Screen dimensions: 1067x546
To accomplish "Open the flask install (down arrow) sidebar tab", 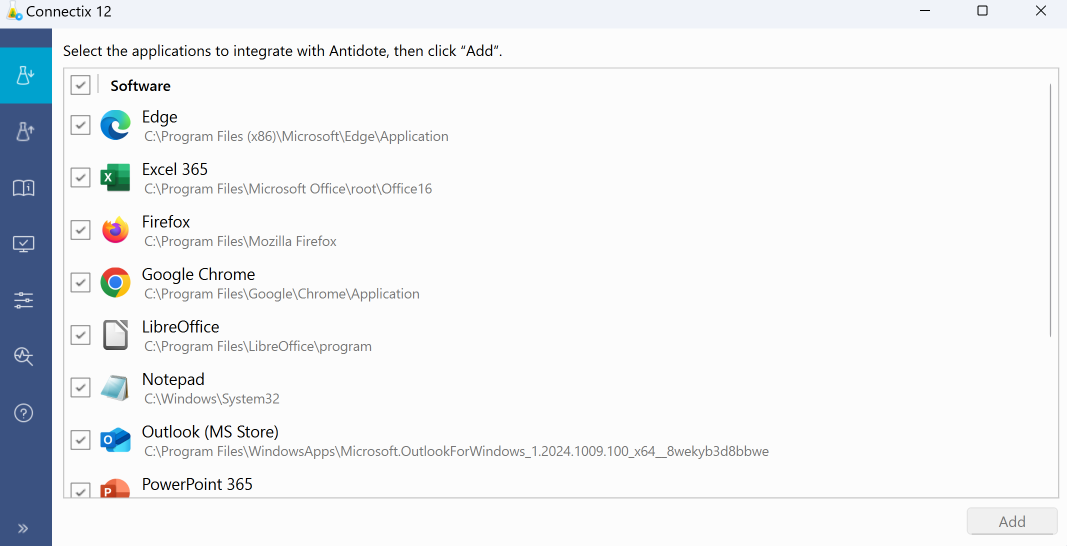I will click(x=25, y=75).
